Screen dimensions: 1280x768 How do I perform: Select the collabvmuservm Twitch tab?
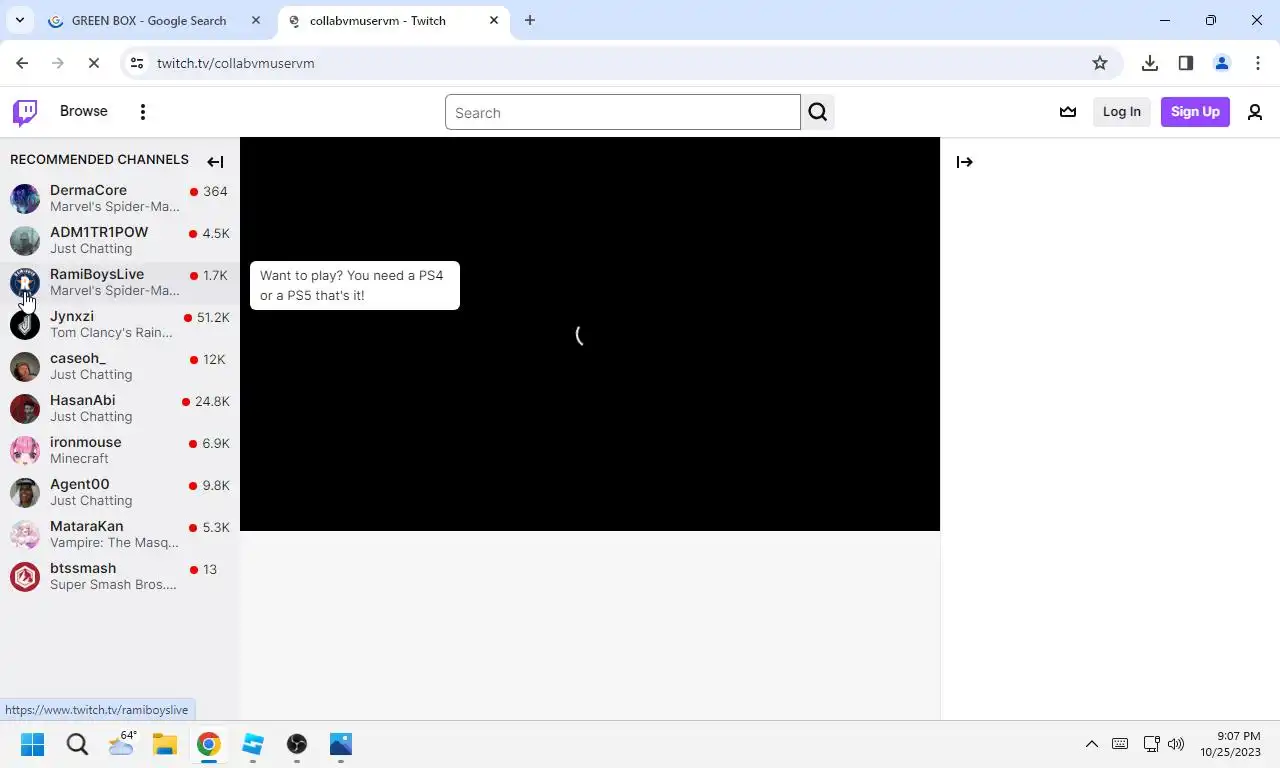coord(392,20)
